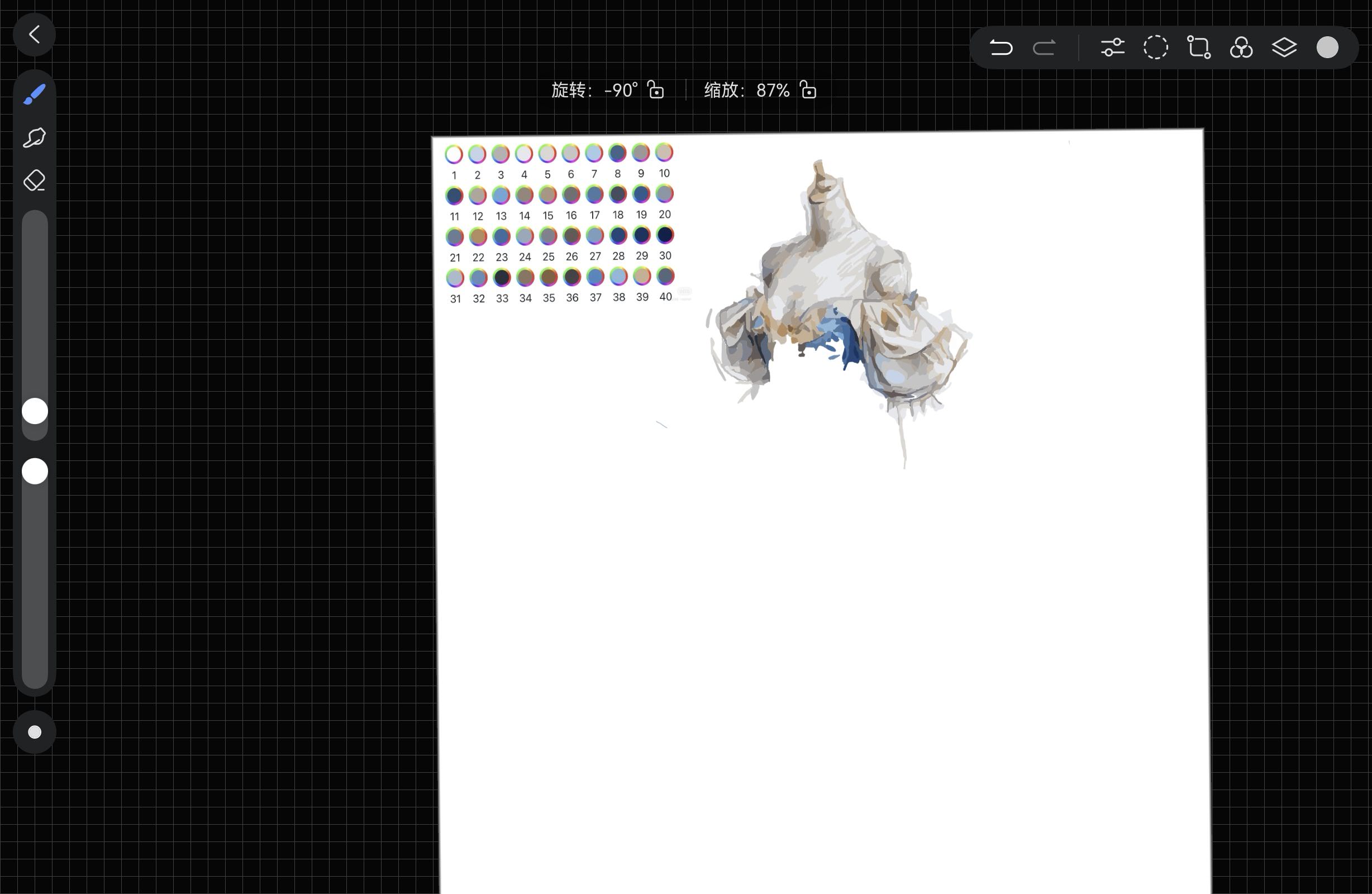Pick color swatch number 33
This screenshot has height=894, width=1372.
pos(502,278)
